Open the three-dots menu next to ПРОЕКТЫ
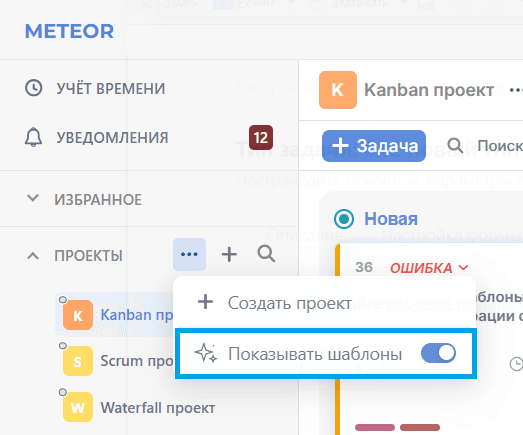 [189, 255]
